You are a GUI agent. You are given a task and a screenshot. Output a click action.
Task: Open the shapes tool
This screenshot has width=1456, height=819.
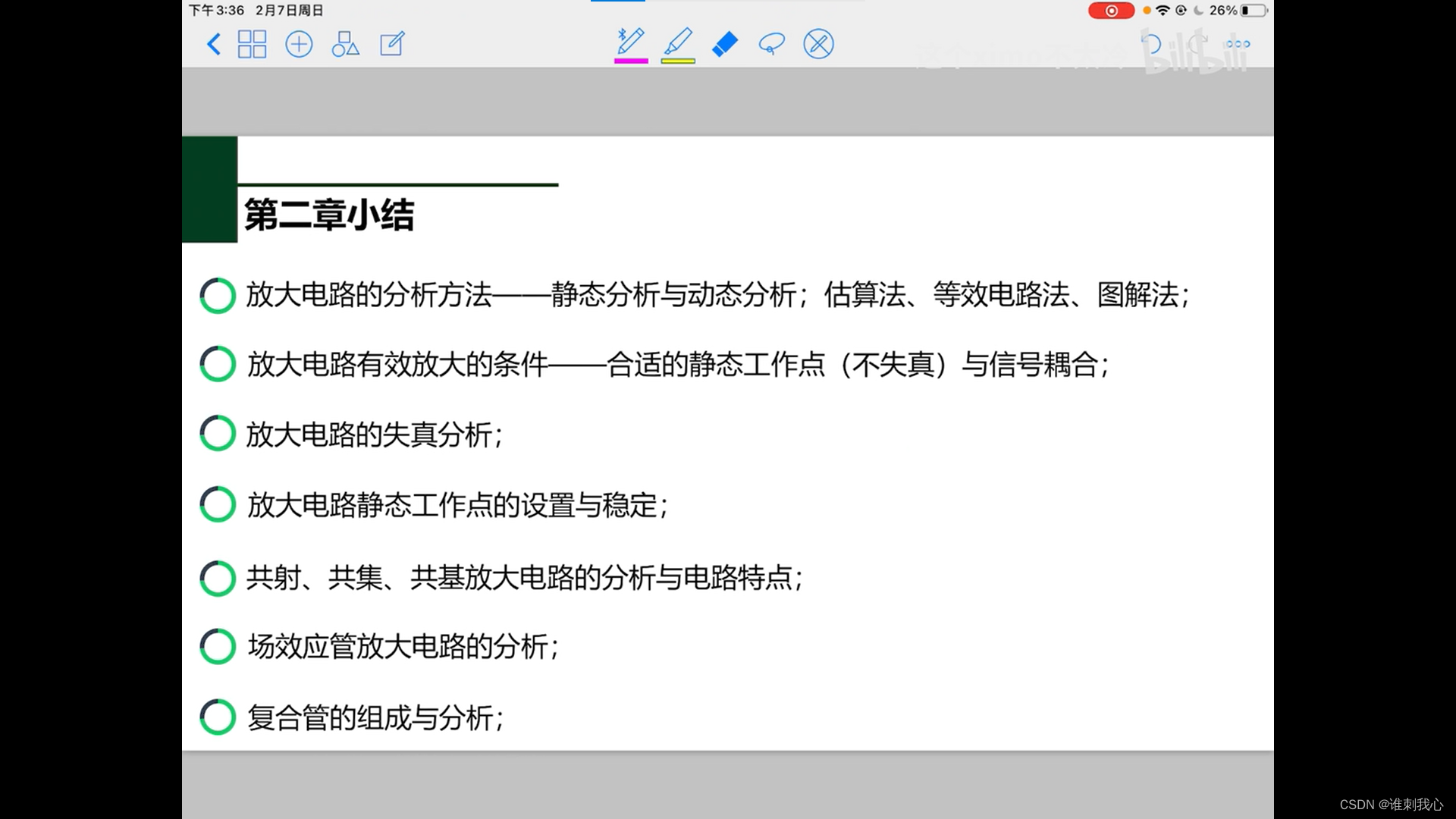345,44
